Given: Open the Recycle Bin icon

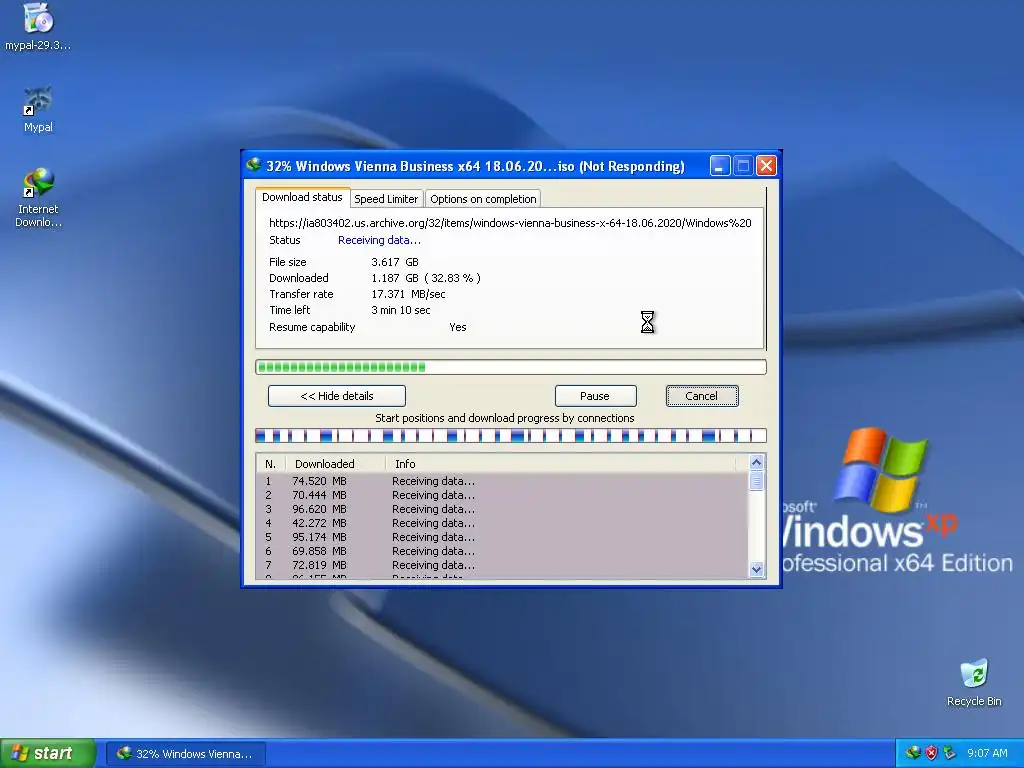Looking at the screenshot, I should 974,682.
